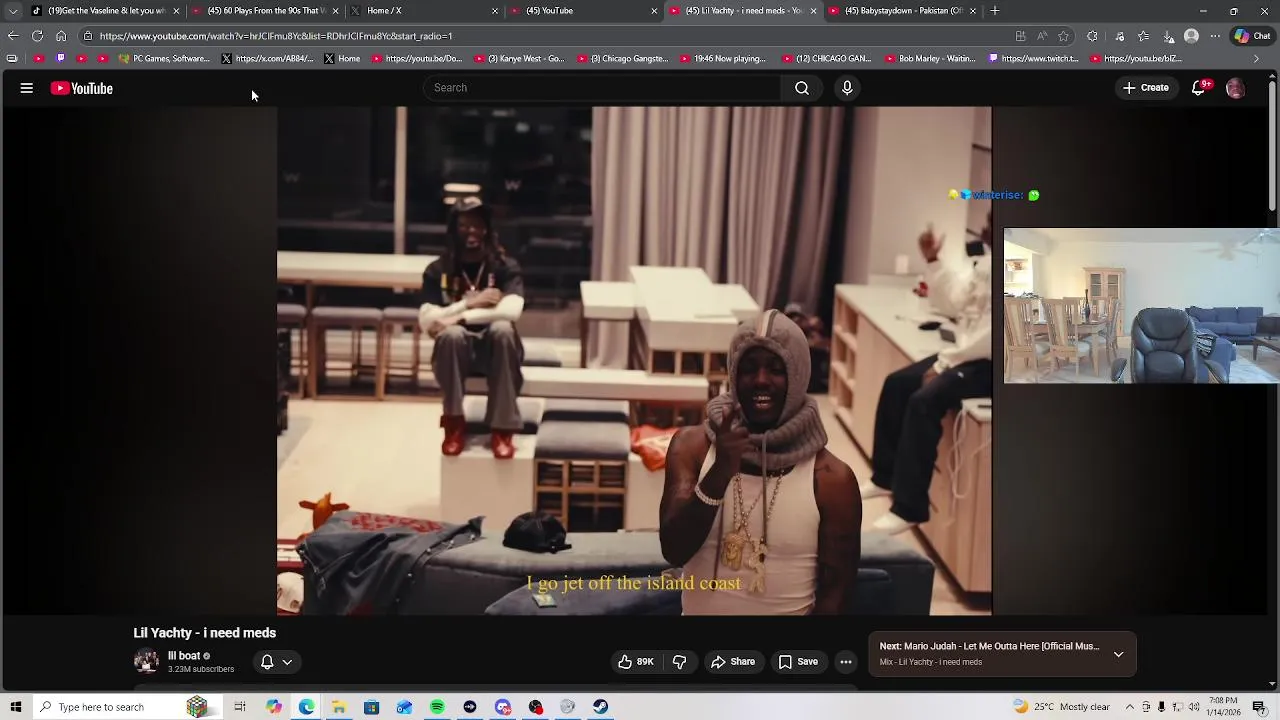This screenshot has height=720, width=1280.
Task: Open Chicago Gangste bookmark
Action: tap(621, 58)
